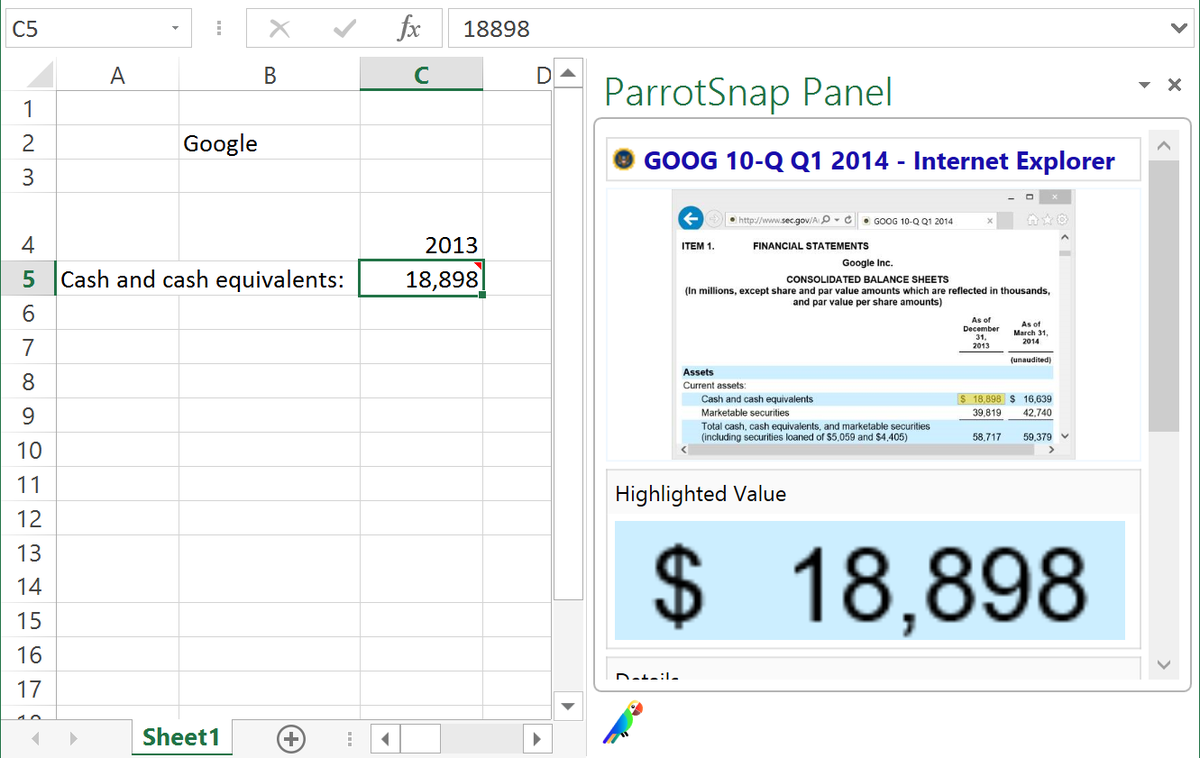The image size is (1200, 758).
Task: Click ParrotSnap panel scroll up arrow
Action: (1163, 147)
